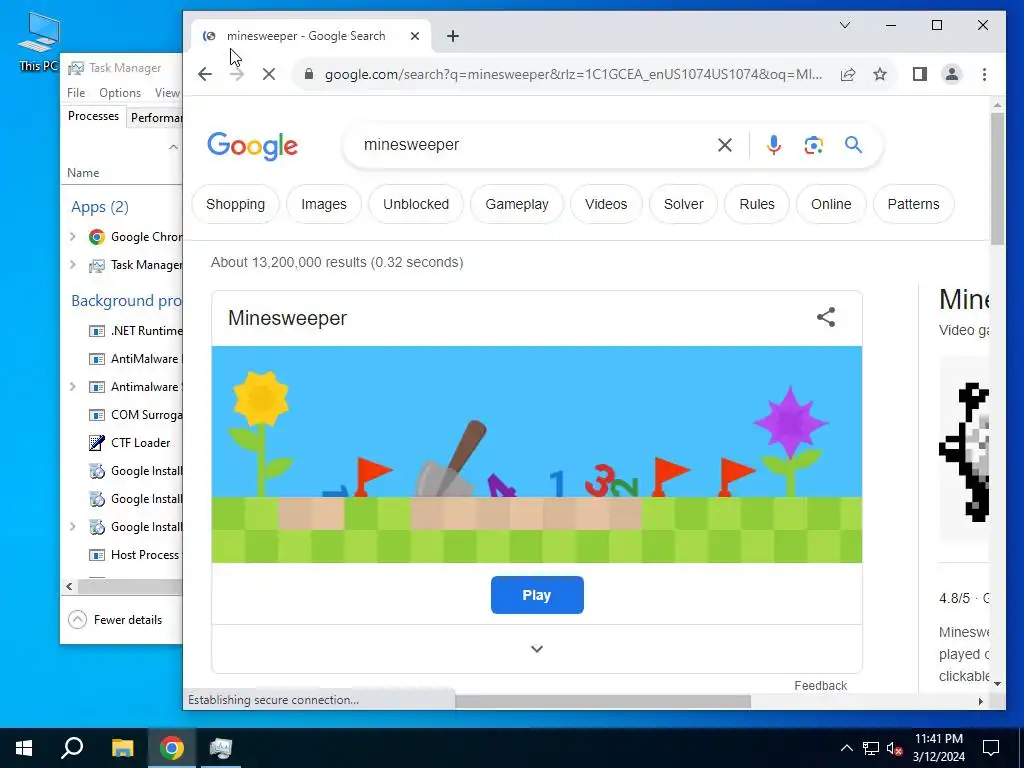This screenshot has height=768, width=1024.
Task: Select the Images filter chip
Action: pyautogui.click(x=324, y=204)
